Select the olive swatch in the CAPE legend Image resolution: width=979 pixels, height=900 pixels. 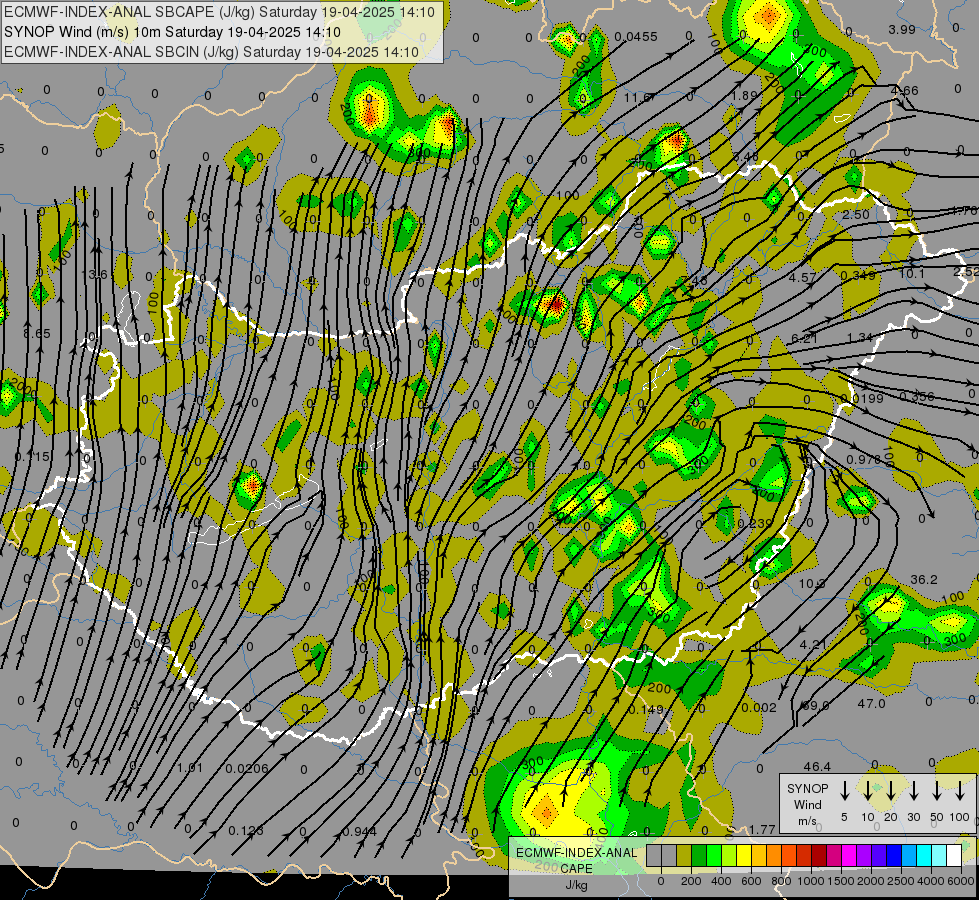[x=684, y=855]
